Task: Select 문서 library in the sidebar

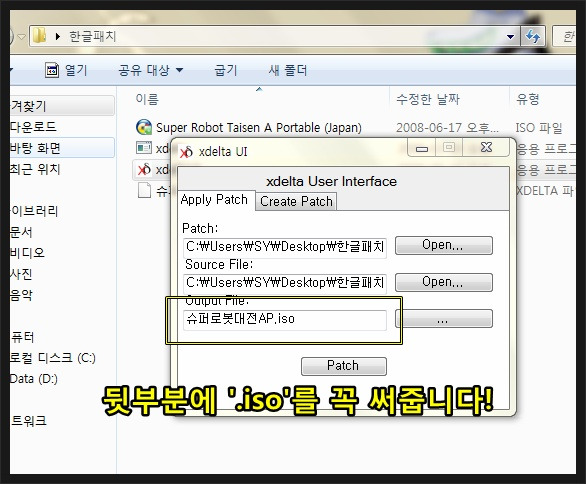Action: 21,232
